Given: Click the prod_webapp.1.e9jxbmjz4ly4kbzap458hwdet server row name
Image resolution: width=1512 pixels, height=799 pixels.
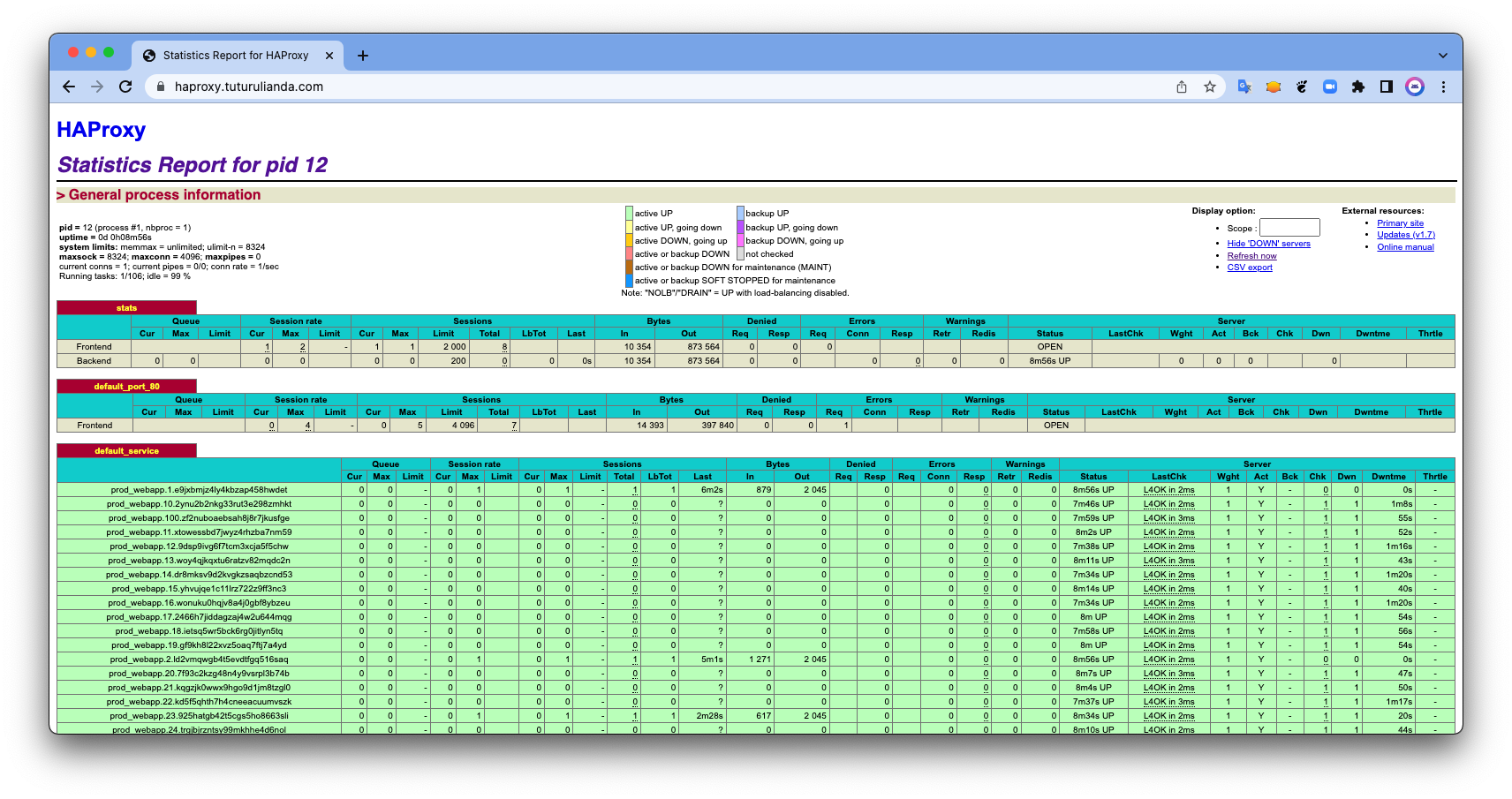Looking at the screenshot, I should click(199, 490).
